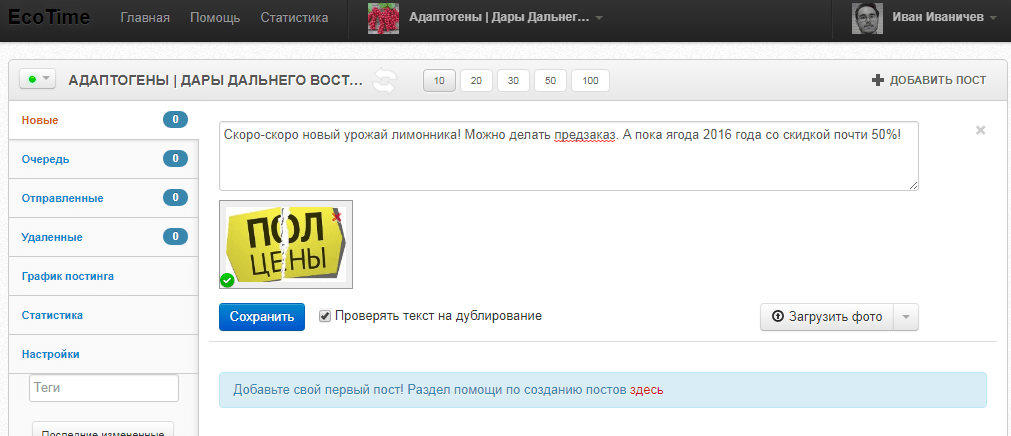
Task: Click the red berries group avatar
Action: 384,19
